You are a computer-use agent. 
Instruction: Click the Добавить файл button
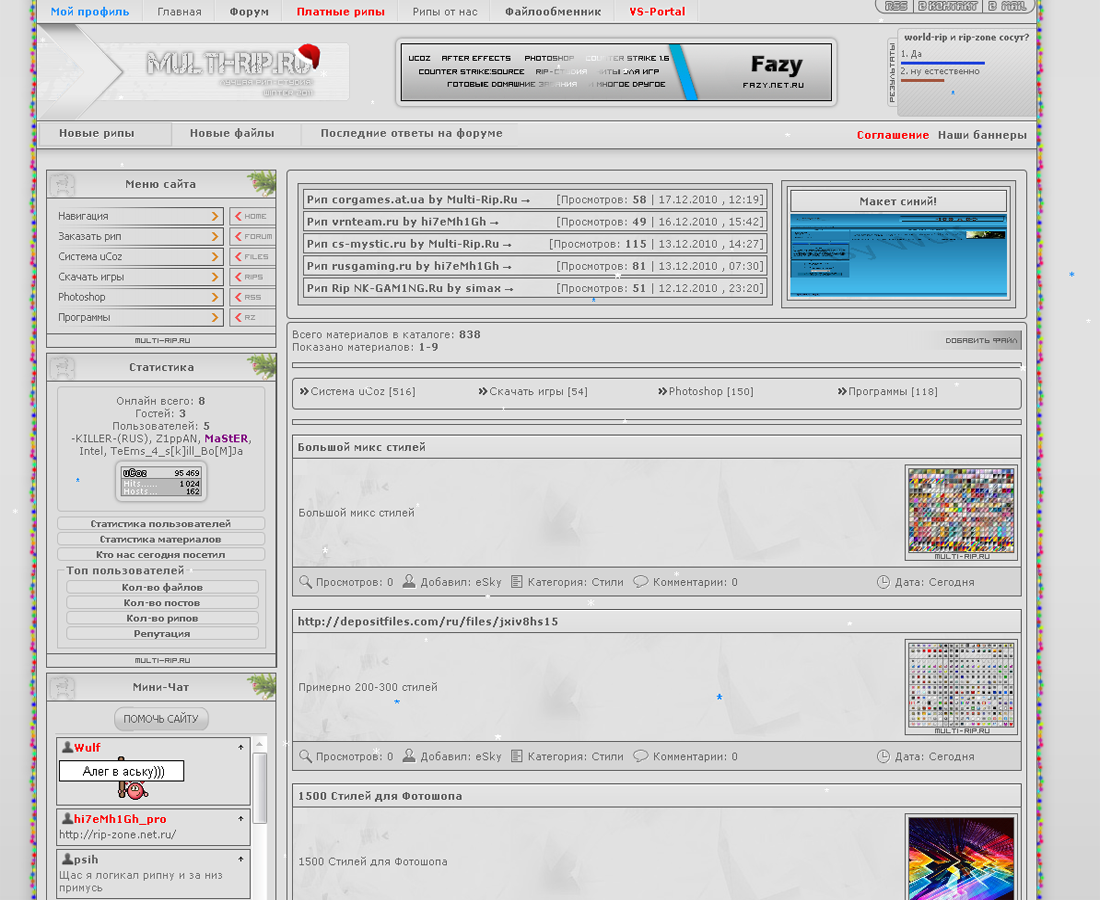point(980,341)
